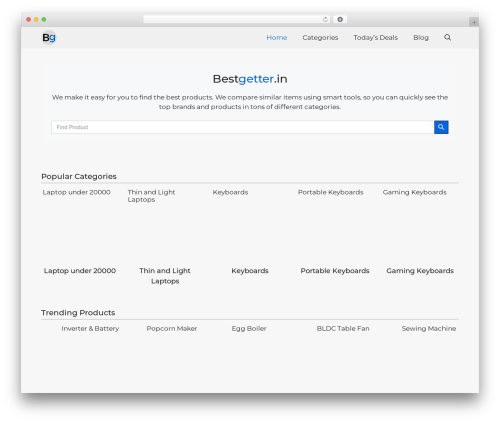Close window with red traffic light

point(29,19)
